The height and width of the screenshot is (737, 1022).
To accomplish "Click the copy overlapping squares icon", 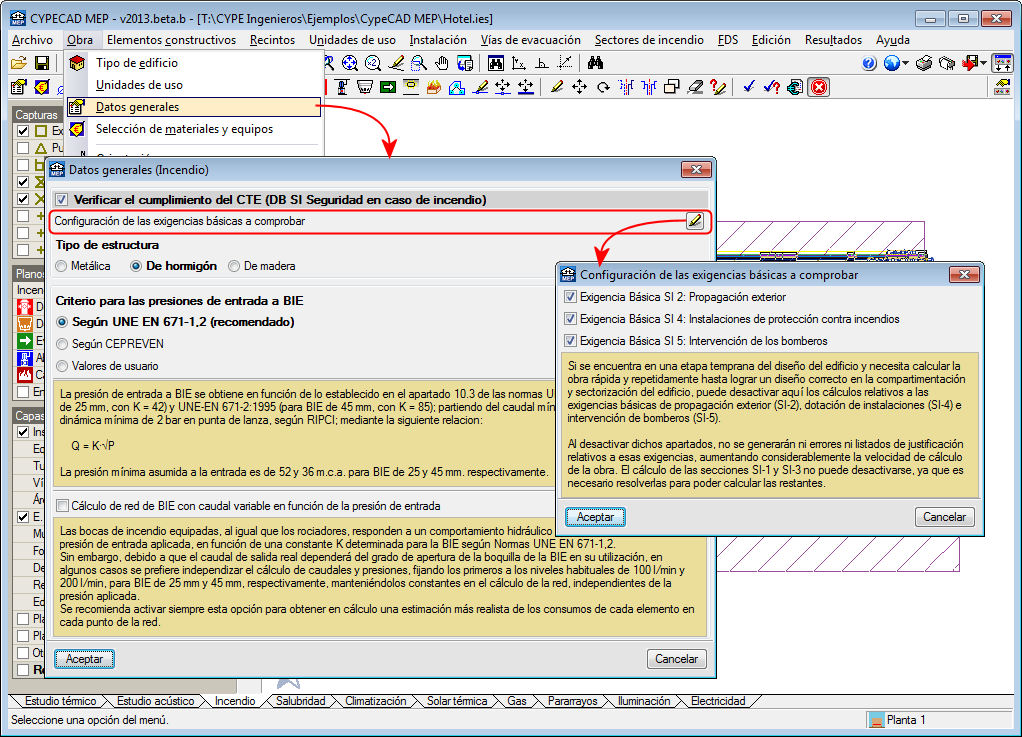I will coord(671,87).
